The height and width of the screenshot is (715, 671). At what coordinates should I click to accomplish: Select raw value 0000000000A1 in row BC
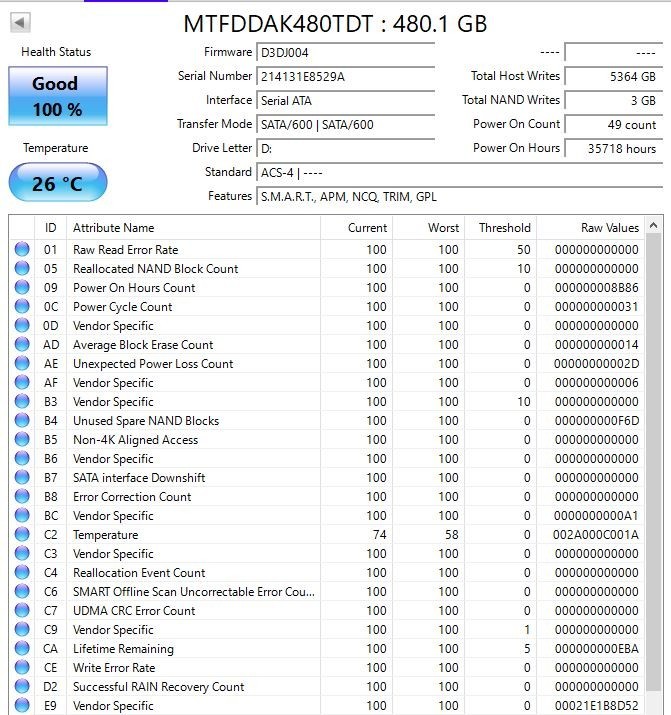[596, 515]
